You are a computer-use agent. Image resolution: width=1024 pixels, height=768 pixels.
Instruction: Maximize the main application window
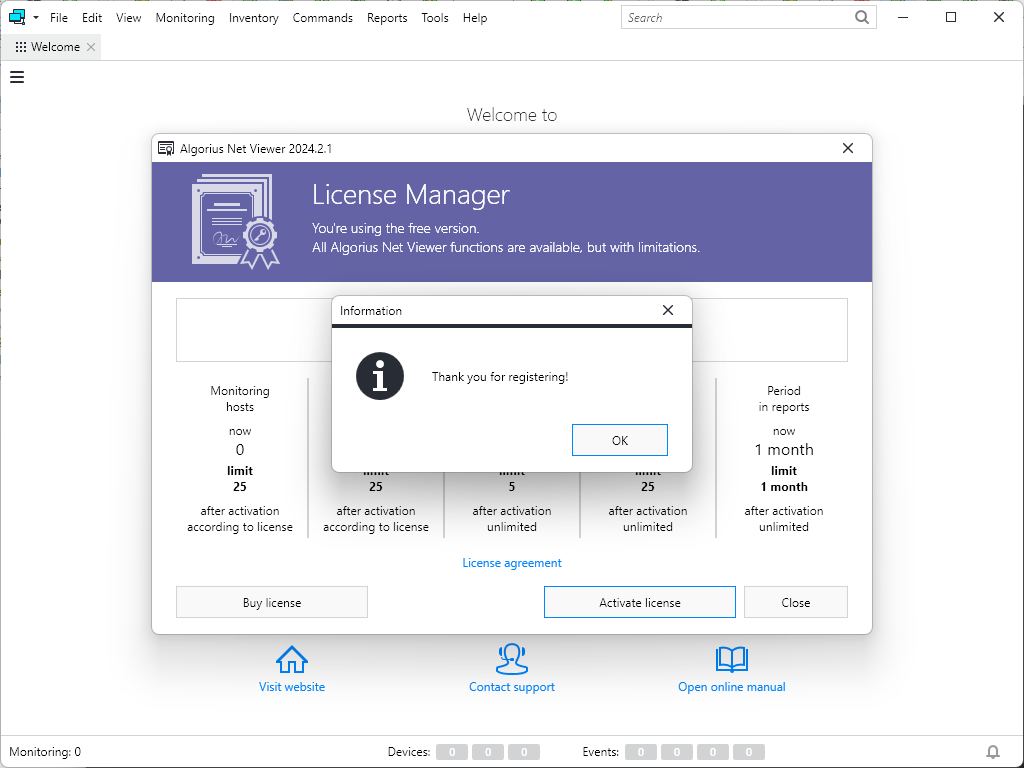(951, 18)
